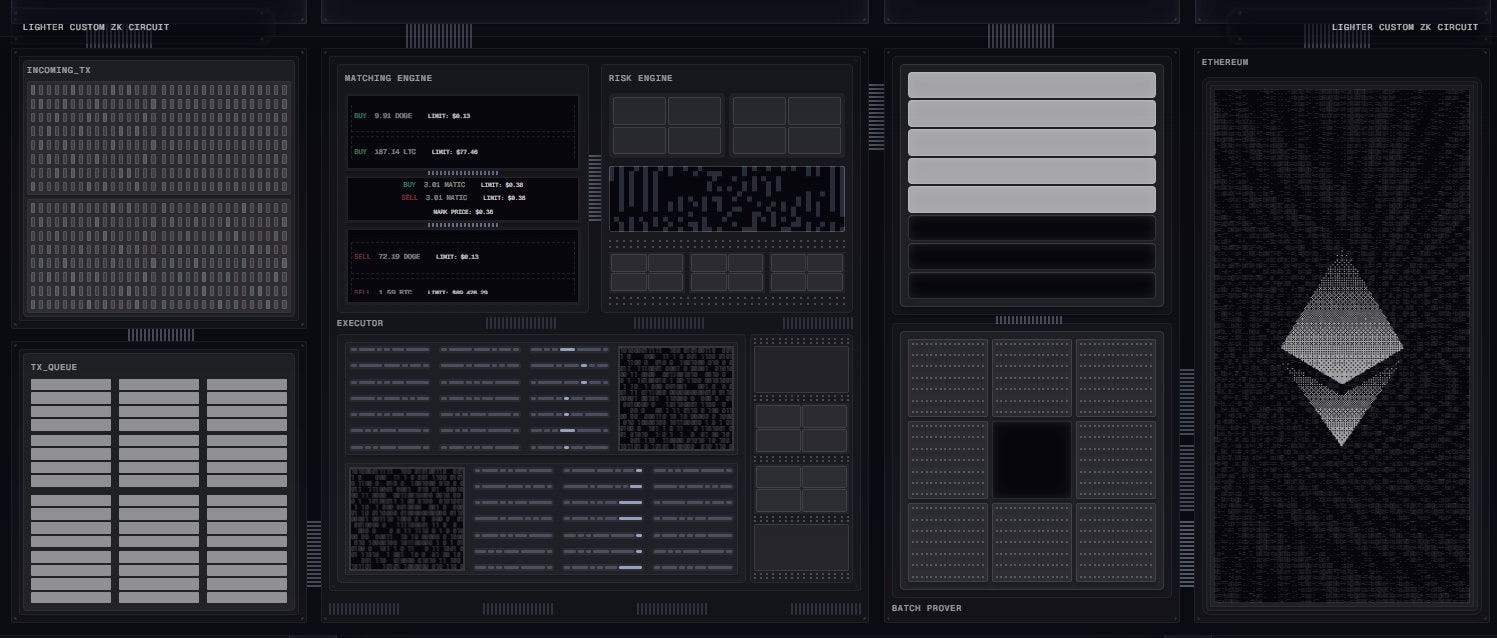The image size is (1497, 638).
Task: Click the topmost filled bar in batch stack
Action: [x=1032, y=85]
